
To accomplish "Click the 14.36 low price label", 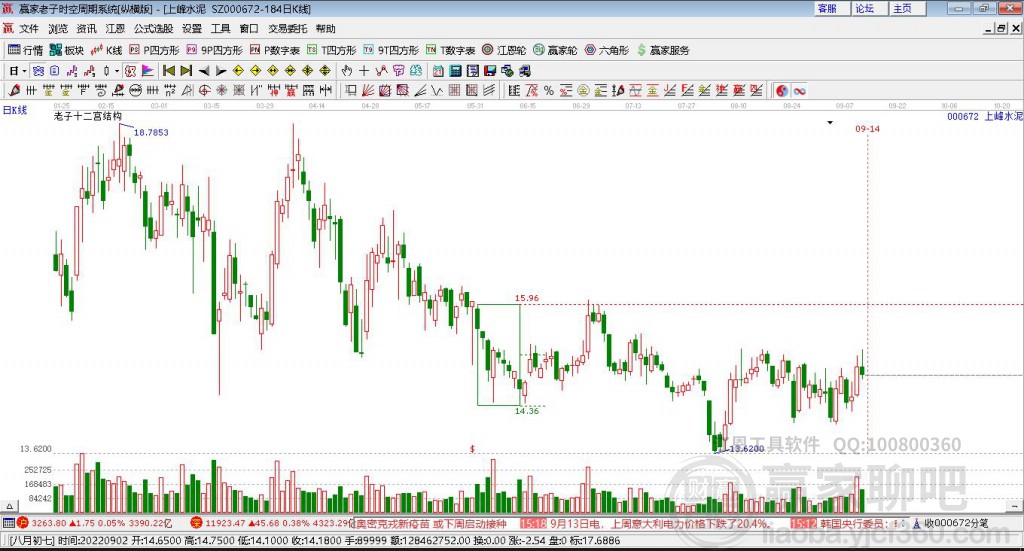I will (x=527, y=411).
